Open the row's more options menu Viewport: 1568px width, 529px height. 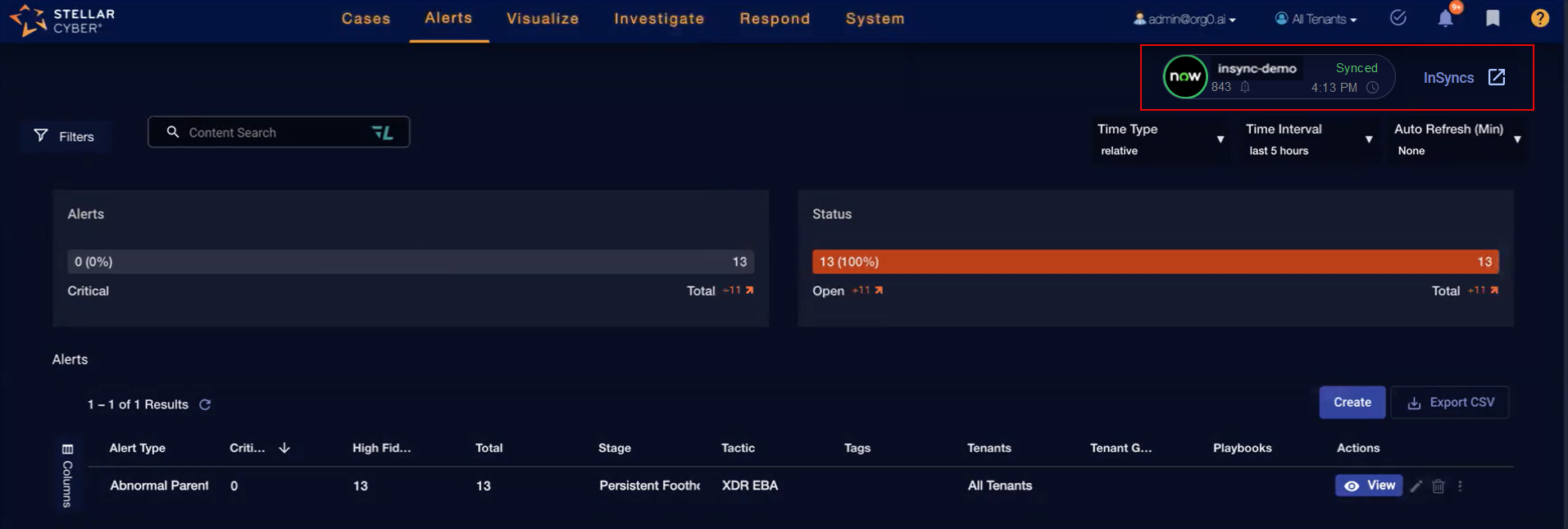[x=1460, y=486]
